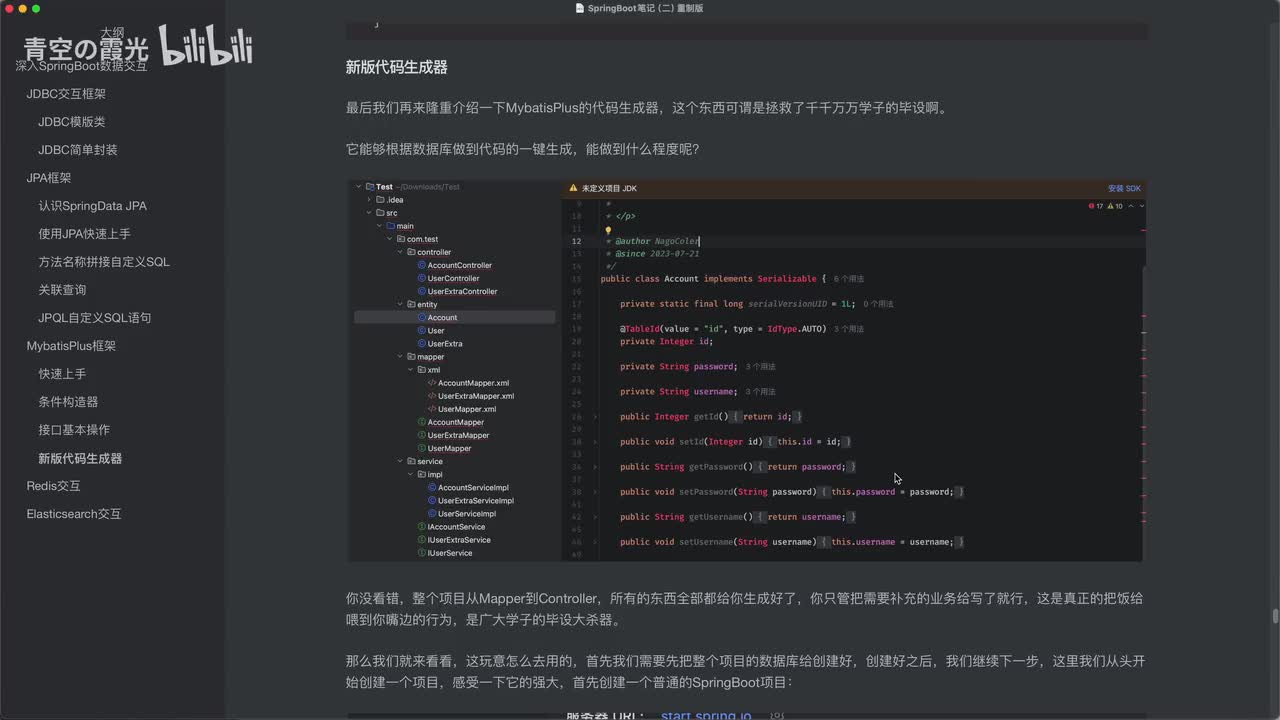Click the document vertical scrollbar thumb
The width and height of the screenshot is (1280, 720).
[x=1275, y=615]
